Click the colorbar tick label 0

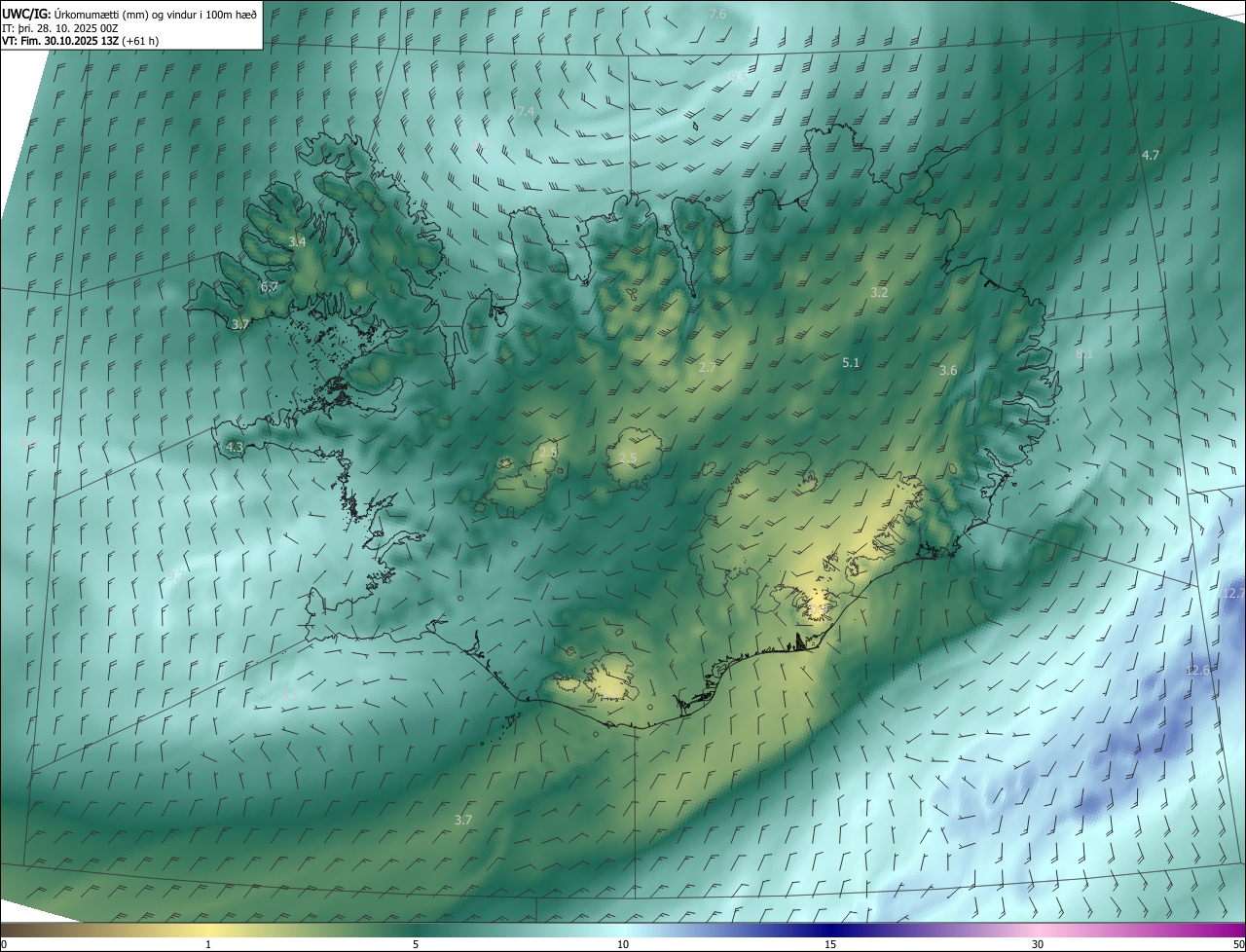(4, 945)
